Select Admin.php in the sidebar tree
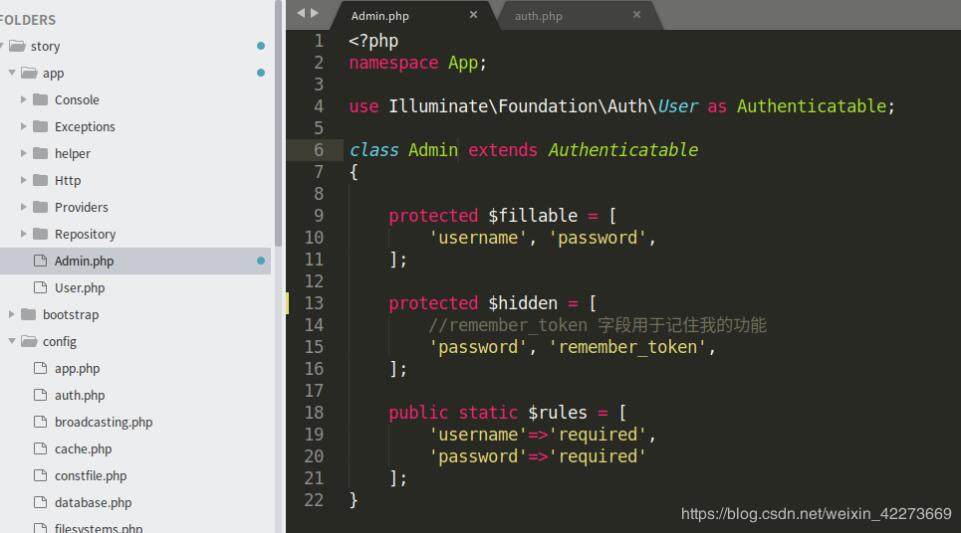 pos(84,261)
